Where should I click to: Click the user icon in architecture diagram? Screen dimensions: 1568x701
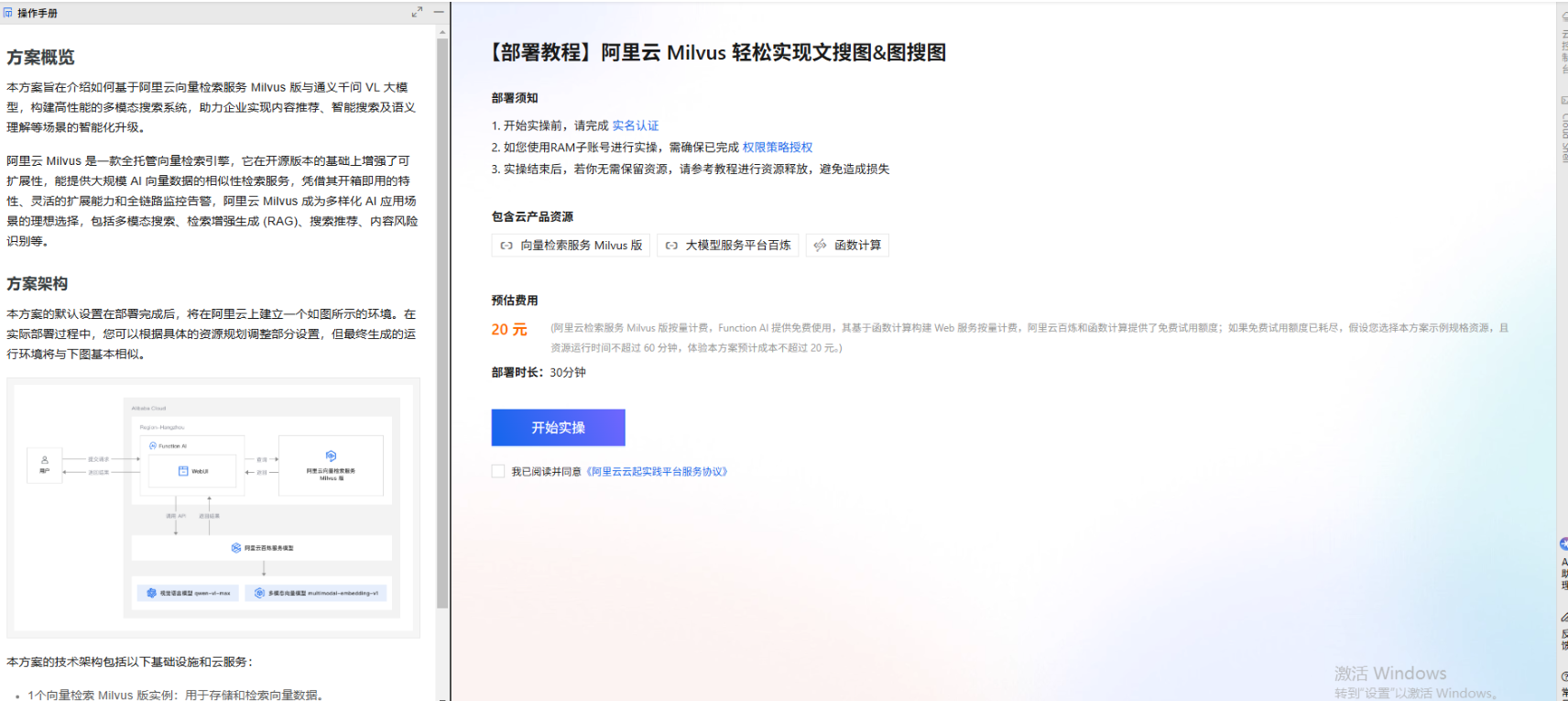pos(44,460)
